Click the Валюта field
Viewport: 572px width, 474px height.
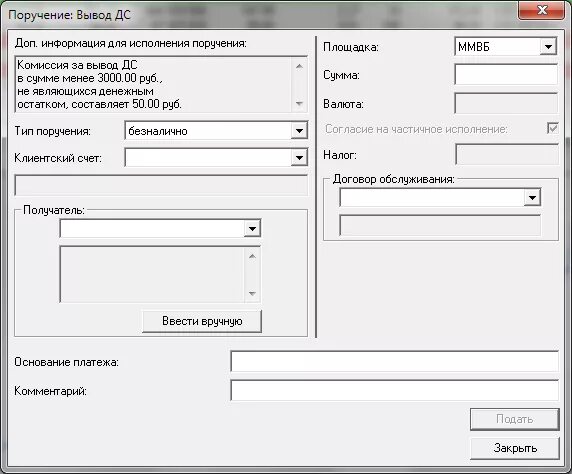[x=506, y=104]
